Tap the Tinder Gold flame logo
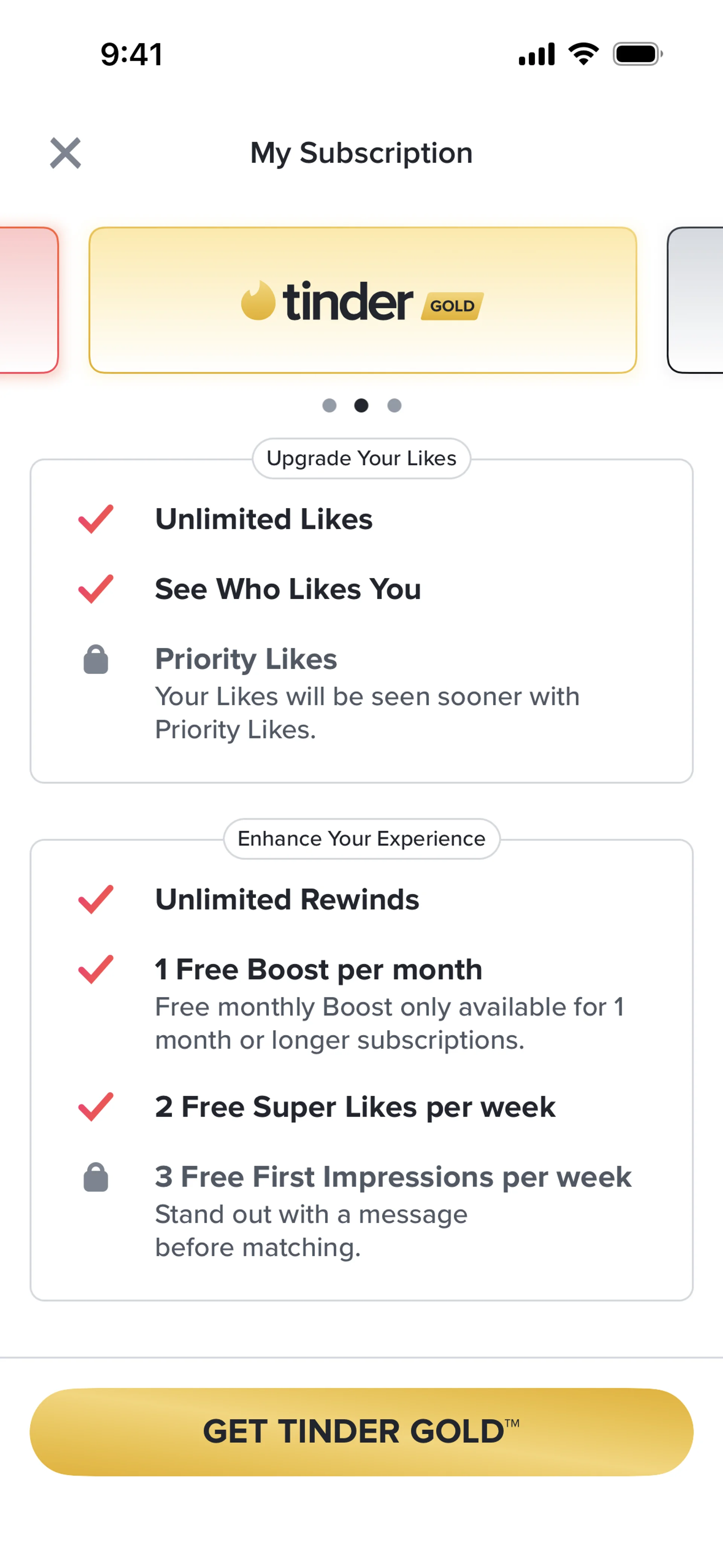723x1568 pixels. pyautogui.click(x=258, y=301)
